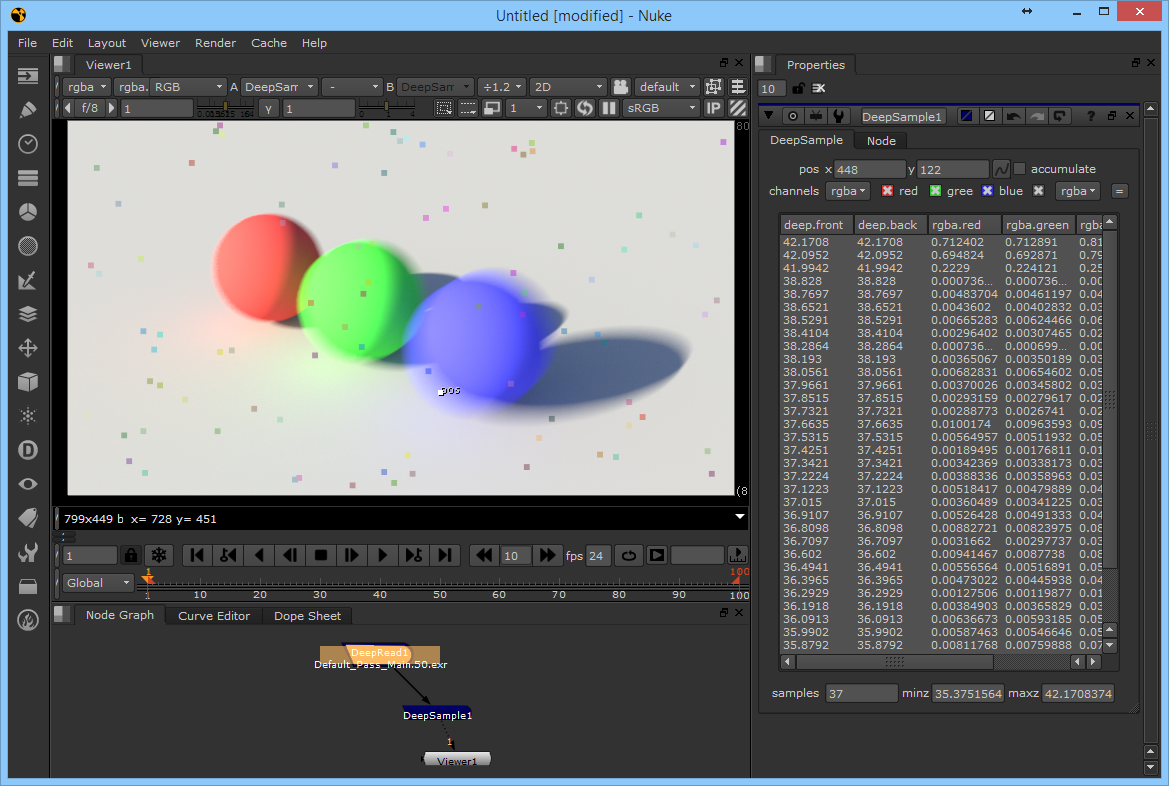Viewport: 1169px width, 786px height.
Task: Toggle the blue channel checkbox
Action: 987,191
